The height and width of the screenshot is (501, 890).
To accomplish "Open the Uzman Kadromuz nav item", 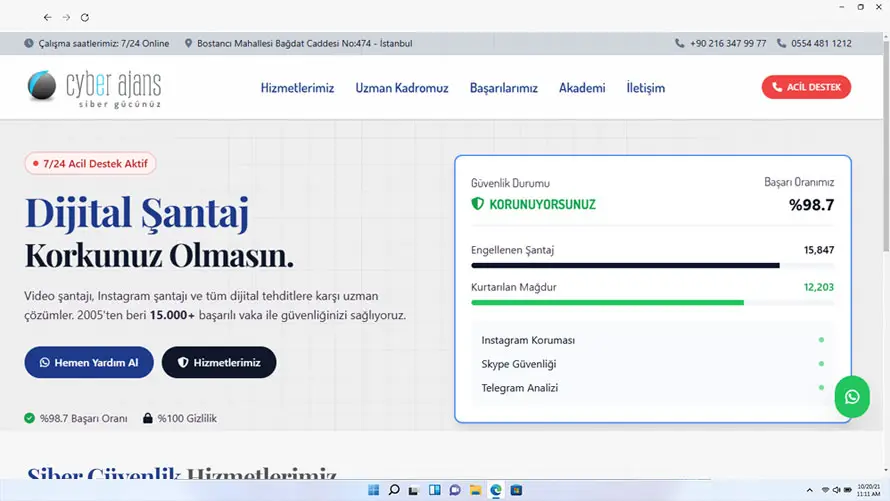I will [402, 88].
